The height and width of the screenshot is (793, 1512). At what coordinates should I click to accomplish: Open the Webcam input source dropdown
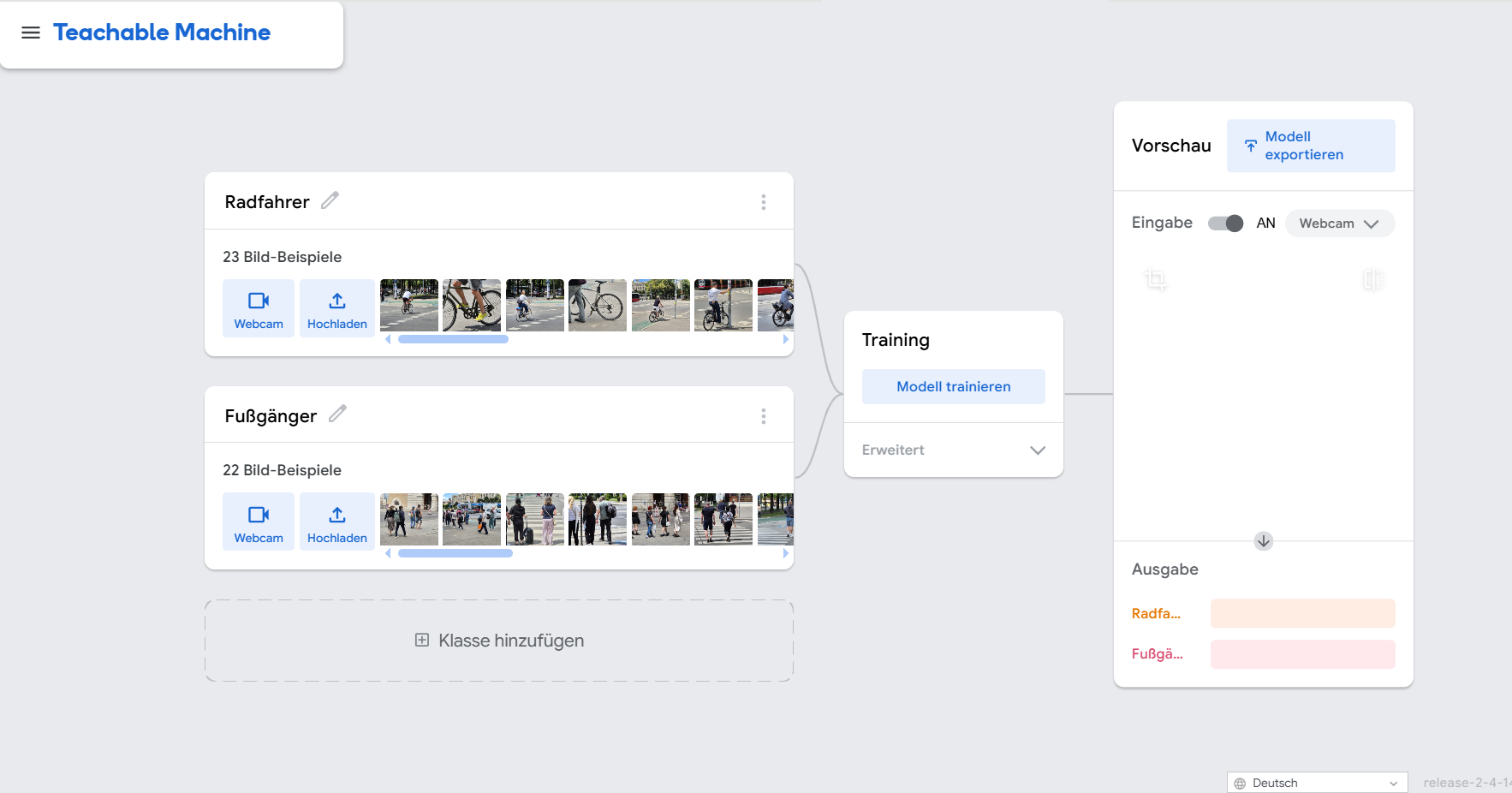[1340, 224]
